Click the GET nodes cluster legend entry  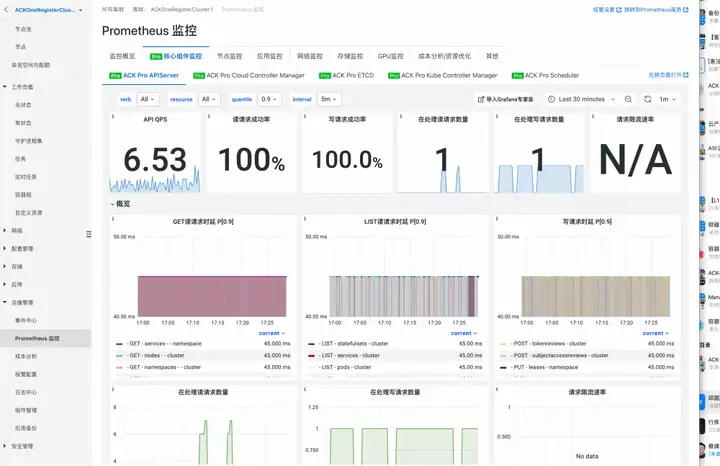tap(157, 355)
